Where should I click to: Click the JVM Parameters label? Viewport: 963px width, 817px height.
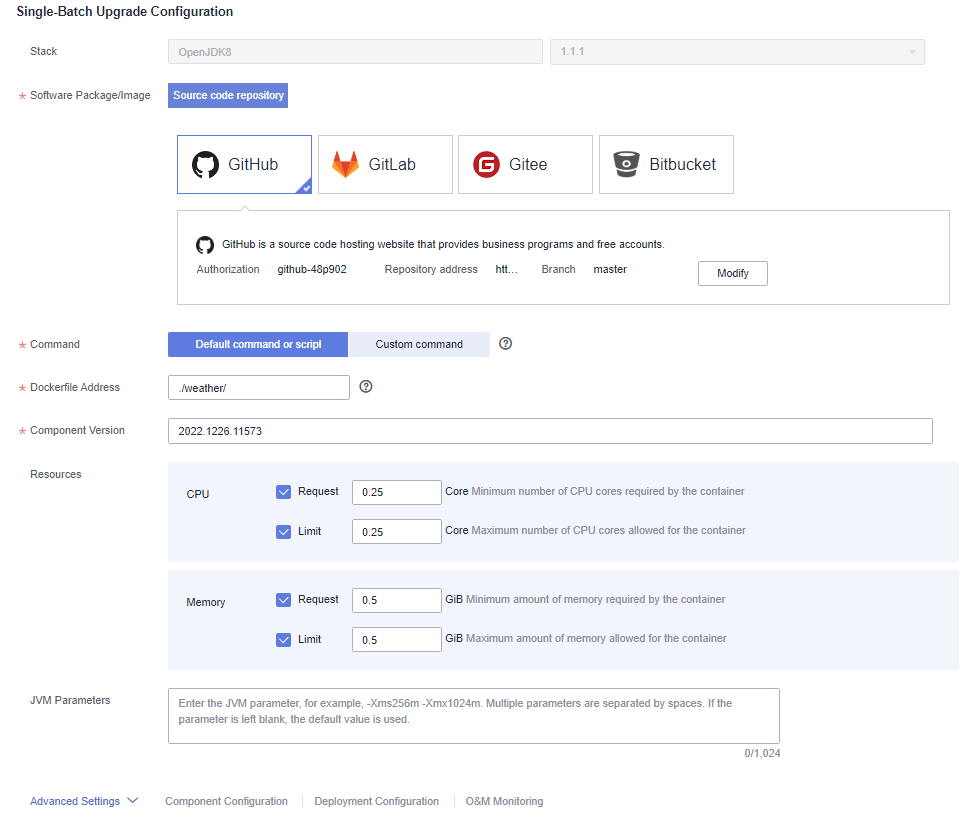tap(70, 700)
